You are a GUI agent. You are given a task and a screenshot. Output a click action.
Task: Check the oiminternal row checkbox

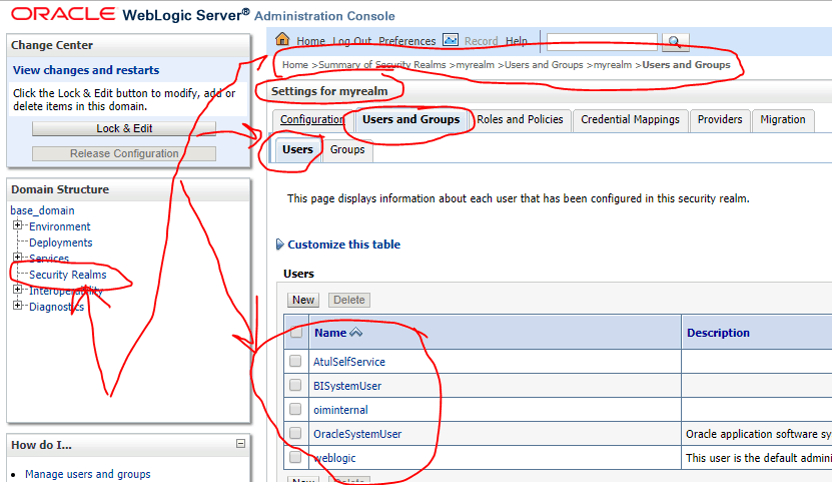pyautogui.click(x=296, y=409)
